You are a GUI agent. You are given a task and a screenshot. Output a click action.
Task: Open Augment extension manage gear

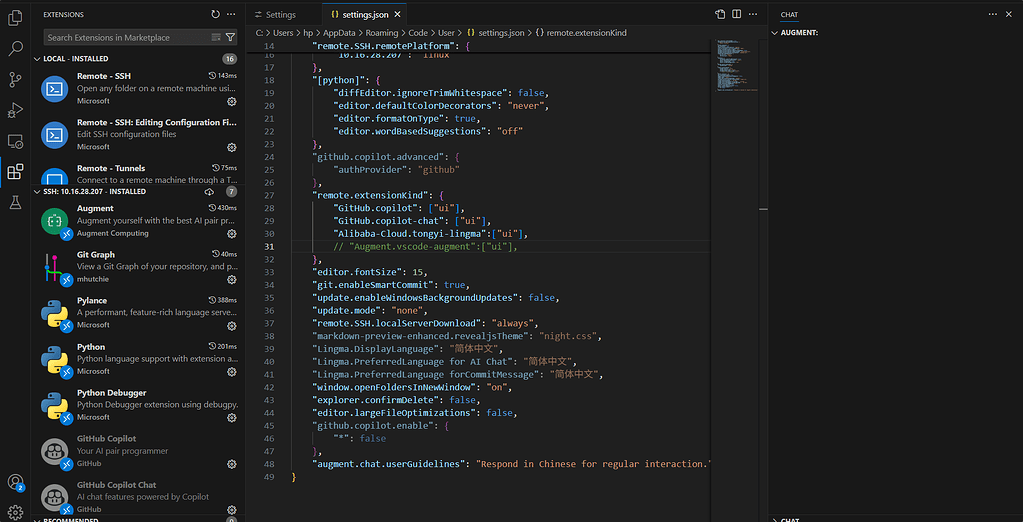pos(231,234)
